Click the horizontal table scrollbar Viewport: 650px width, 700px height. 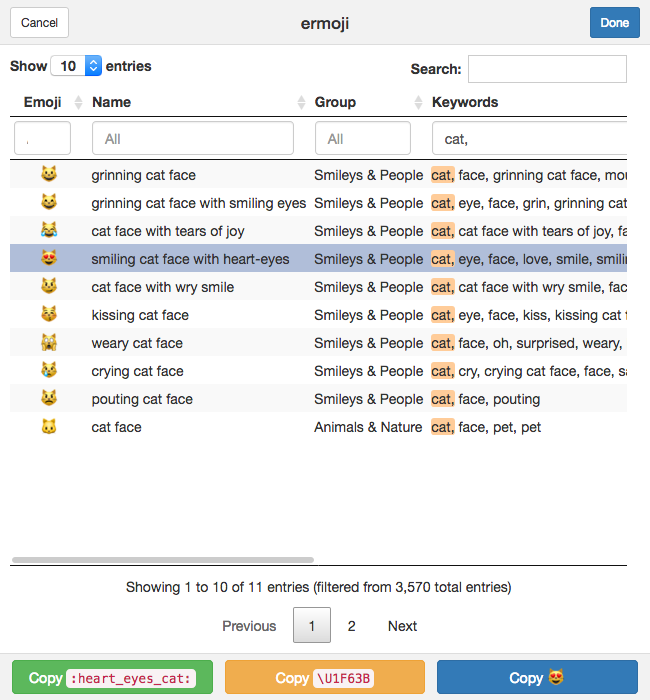[163, 560]
